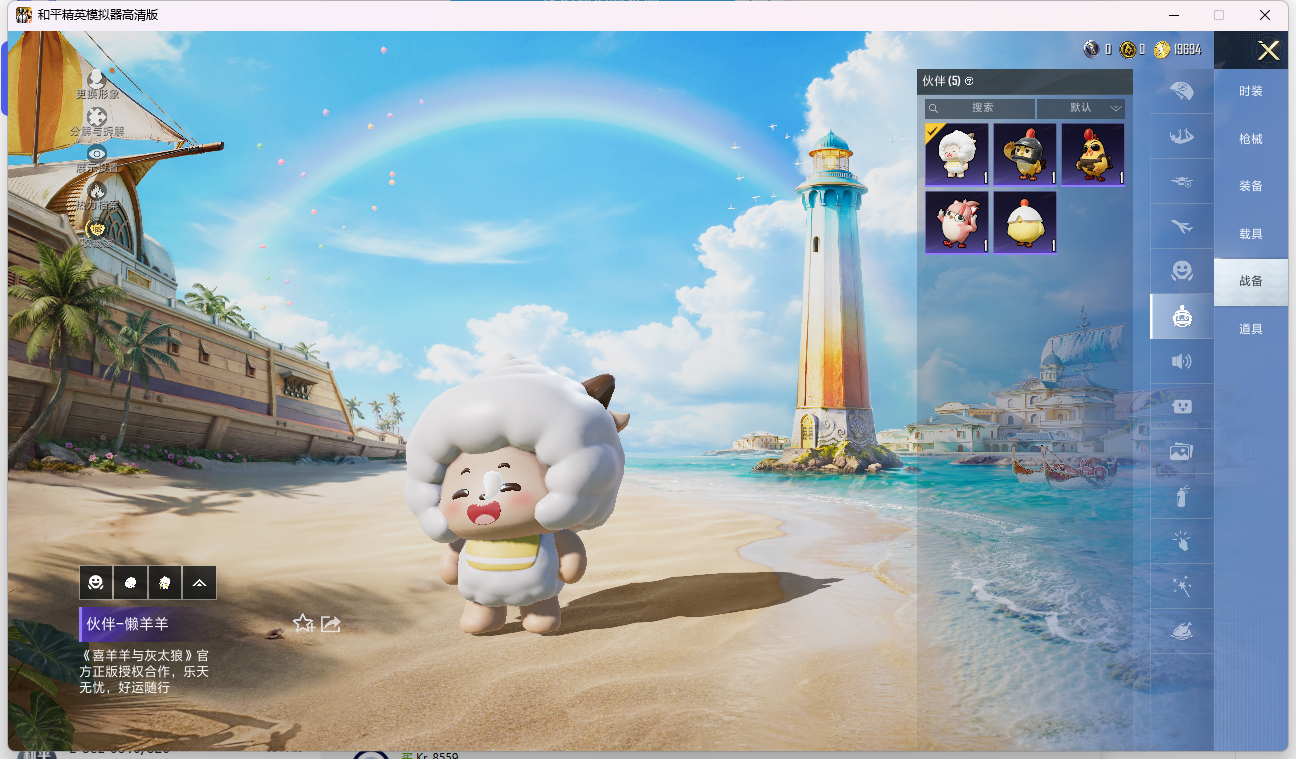Share the 懒羊羊 companion
1296x759 pixels.
tap(331, 624)
